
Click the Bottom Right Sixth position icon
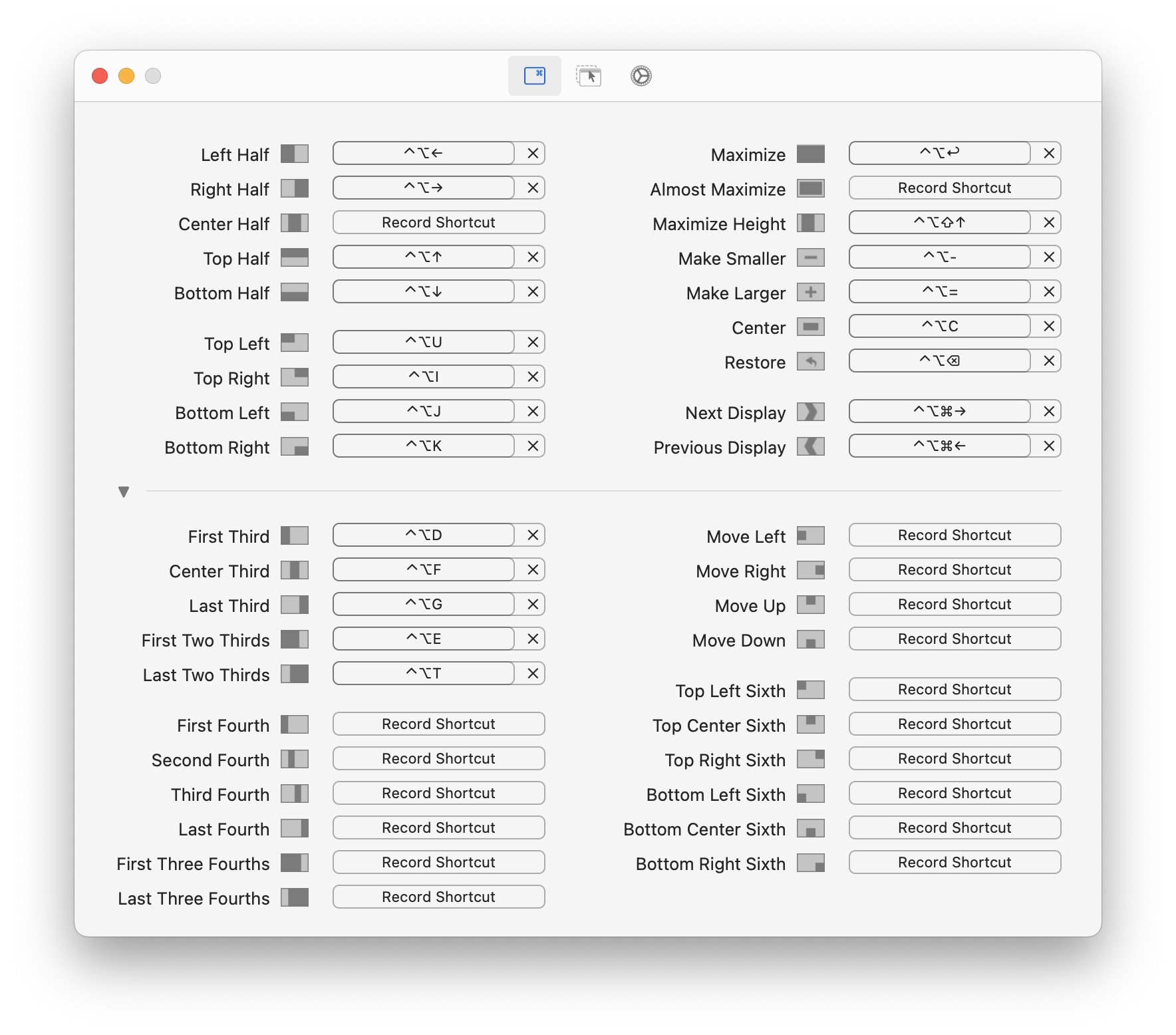coord(810,863)
